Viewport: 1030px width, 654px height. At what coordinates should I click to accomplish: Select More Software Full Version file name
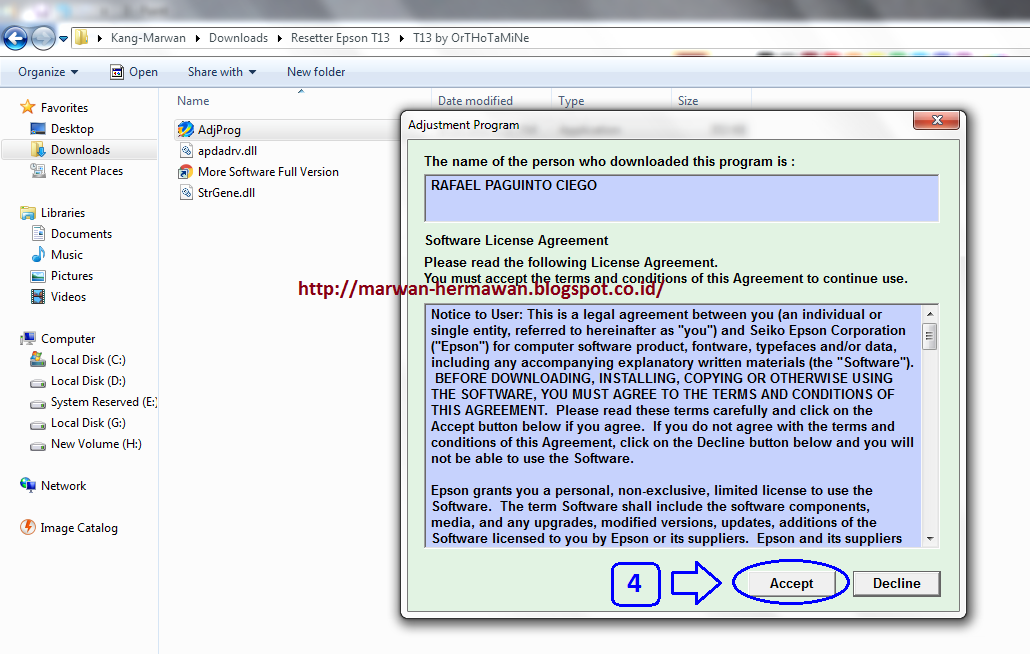point(269,172)
